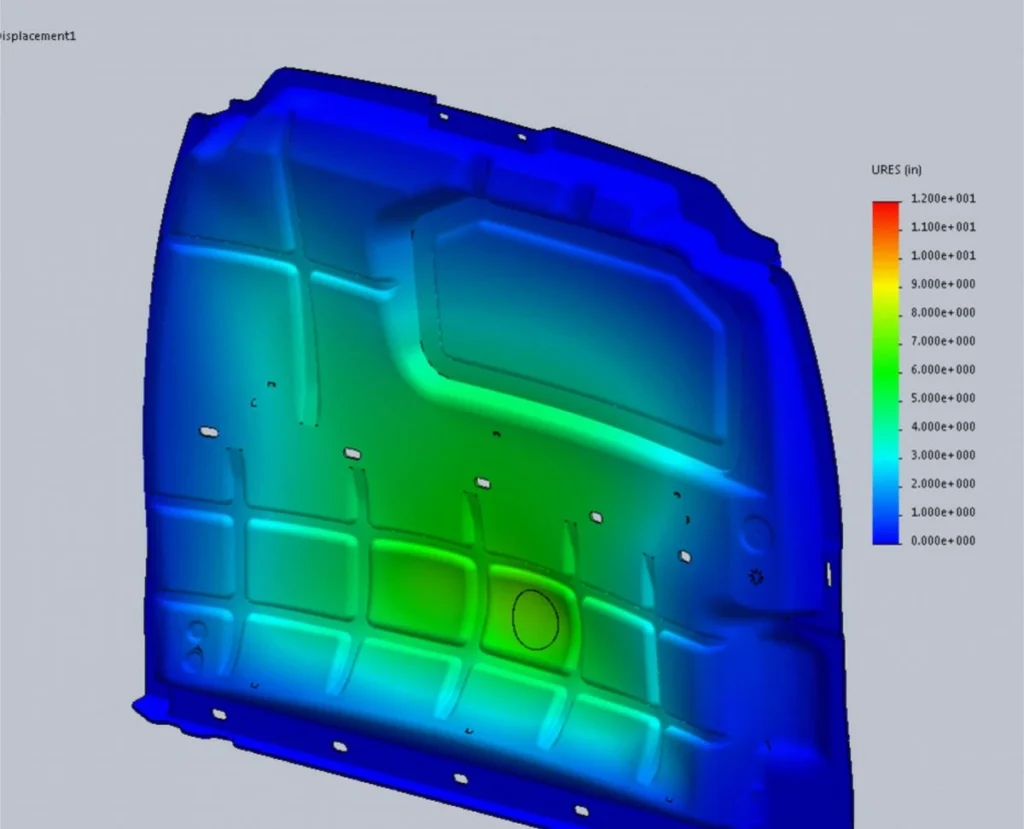Click the red top of the legend color bar

(x=886, y=208)
